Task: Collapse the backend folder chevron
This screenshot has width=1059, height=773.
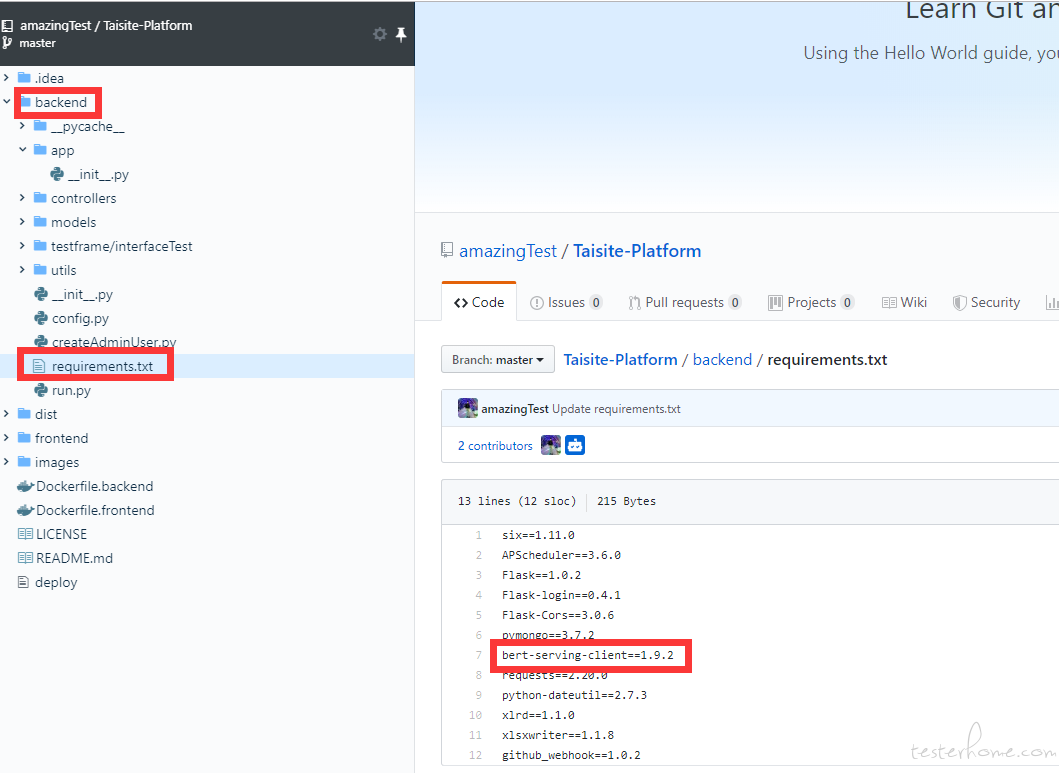Action: [7, 102]
